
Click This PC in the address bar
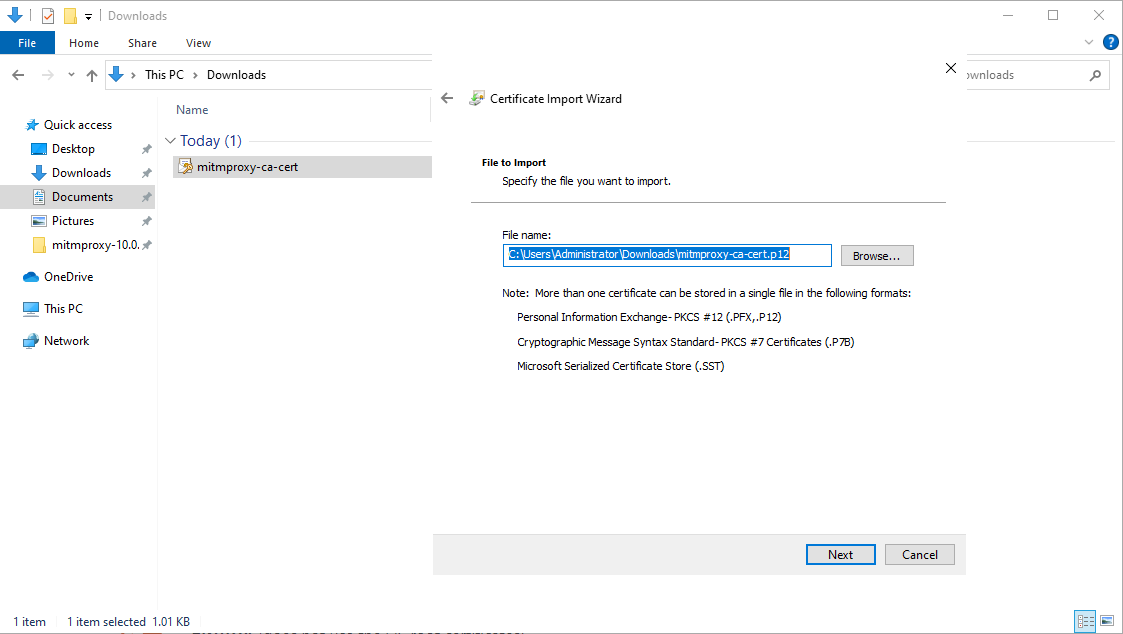(x=164, y=75)
